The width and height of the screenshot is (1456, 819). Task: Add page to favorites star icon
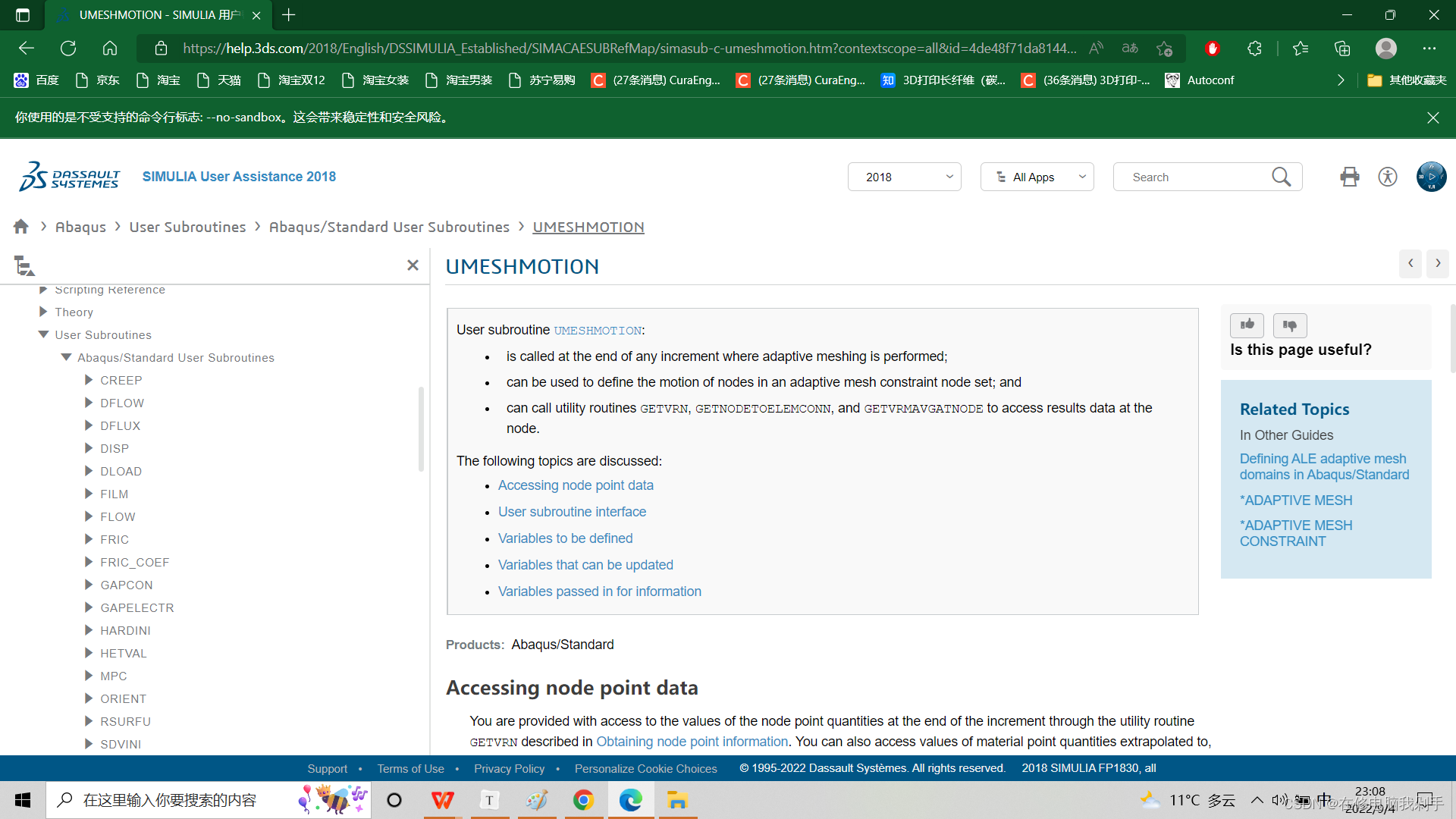[x=1165, y=49]
